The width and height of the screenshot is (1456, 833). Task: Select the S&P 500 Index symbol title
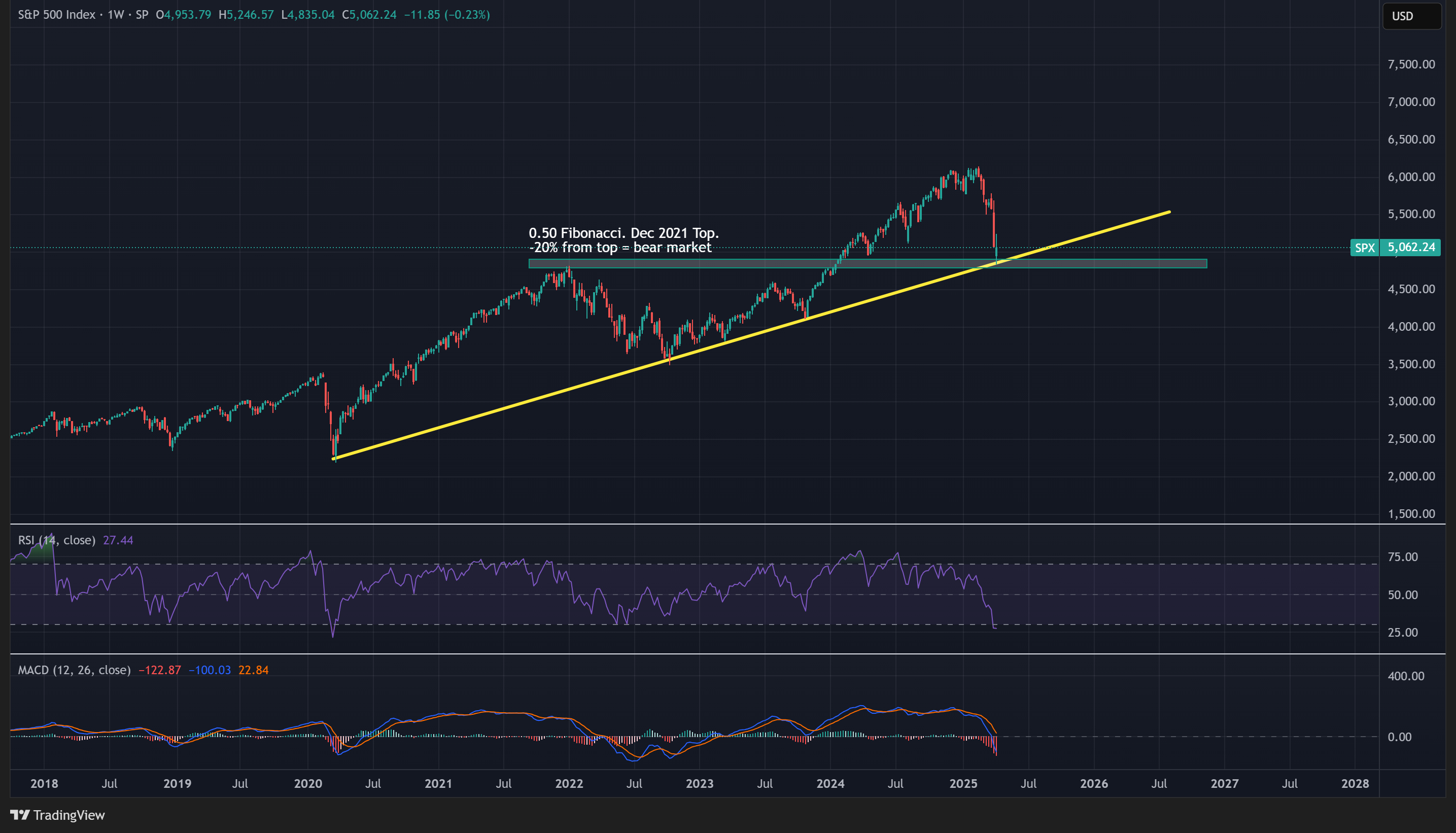tap(57, 15)
